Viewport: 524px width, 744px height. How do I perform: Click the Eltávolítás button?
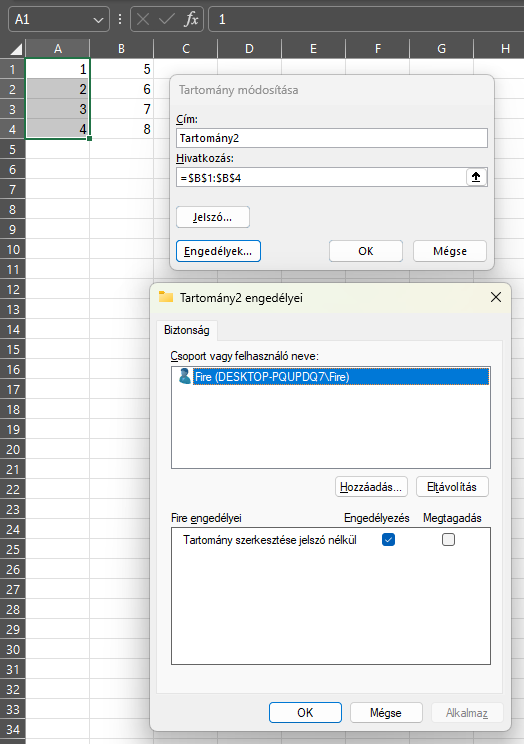(x=452, y=487)
